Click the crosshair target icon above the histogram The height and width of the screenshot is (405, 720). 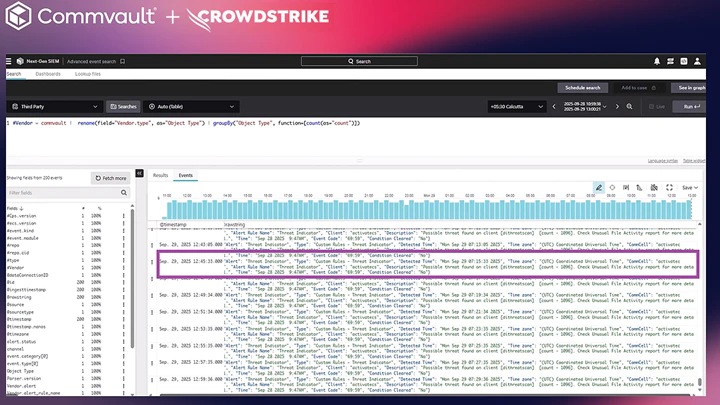(x=612, y=187)
